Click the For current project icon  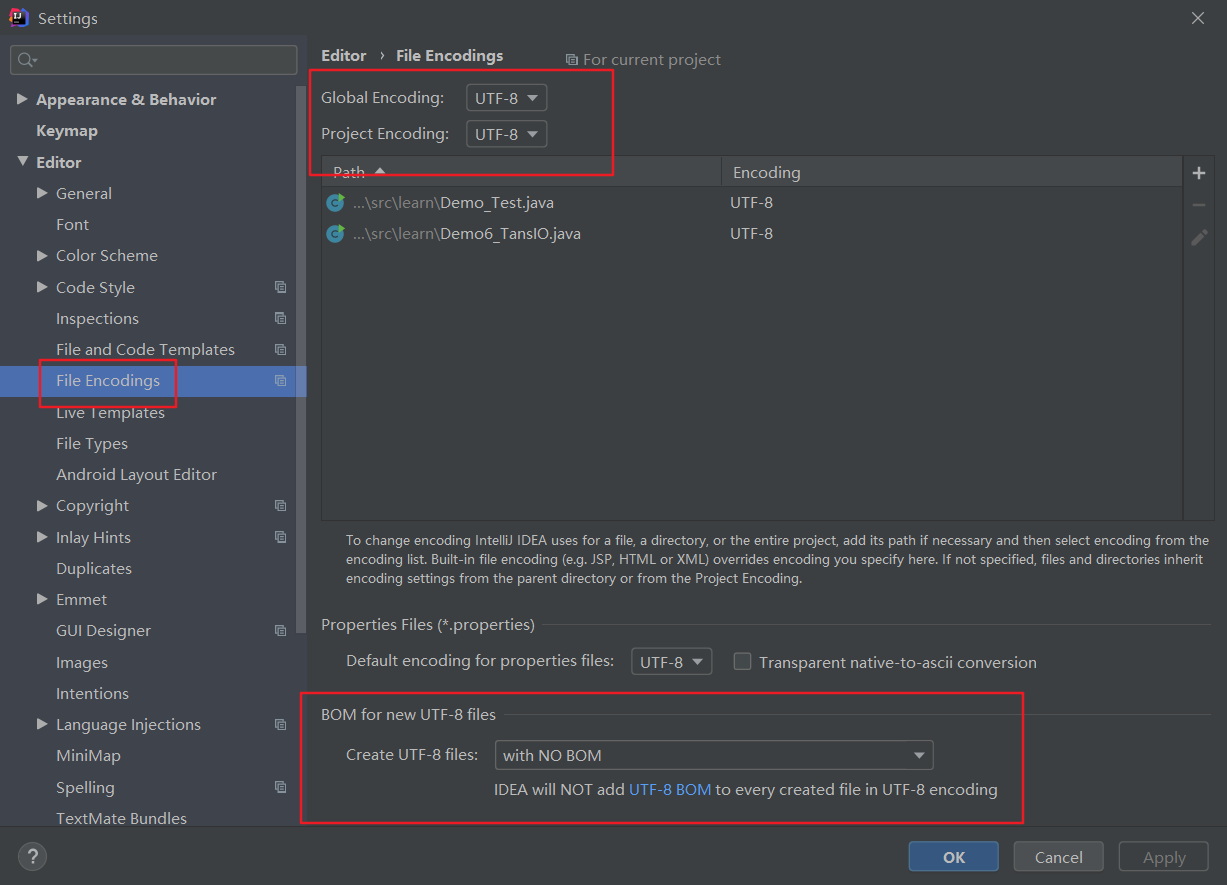(571, 60)
